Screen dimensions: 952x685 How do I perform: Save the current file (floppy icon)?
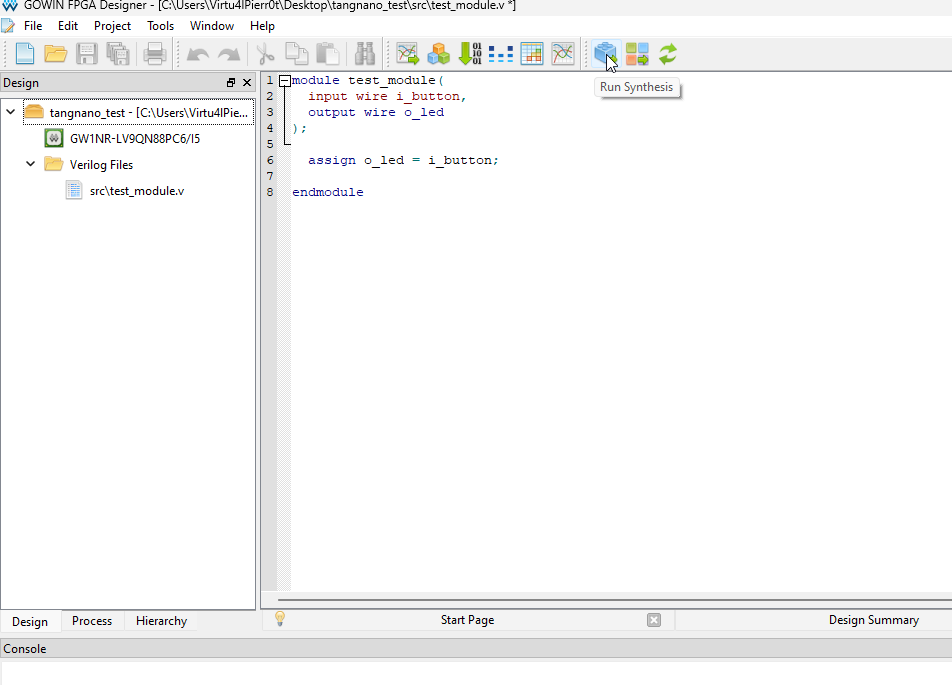[87, 53]
